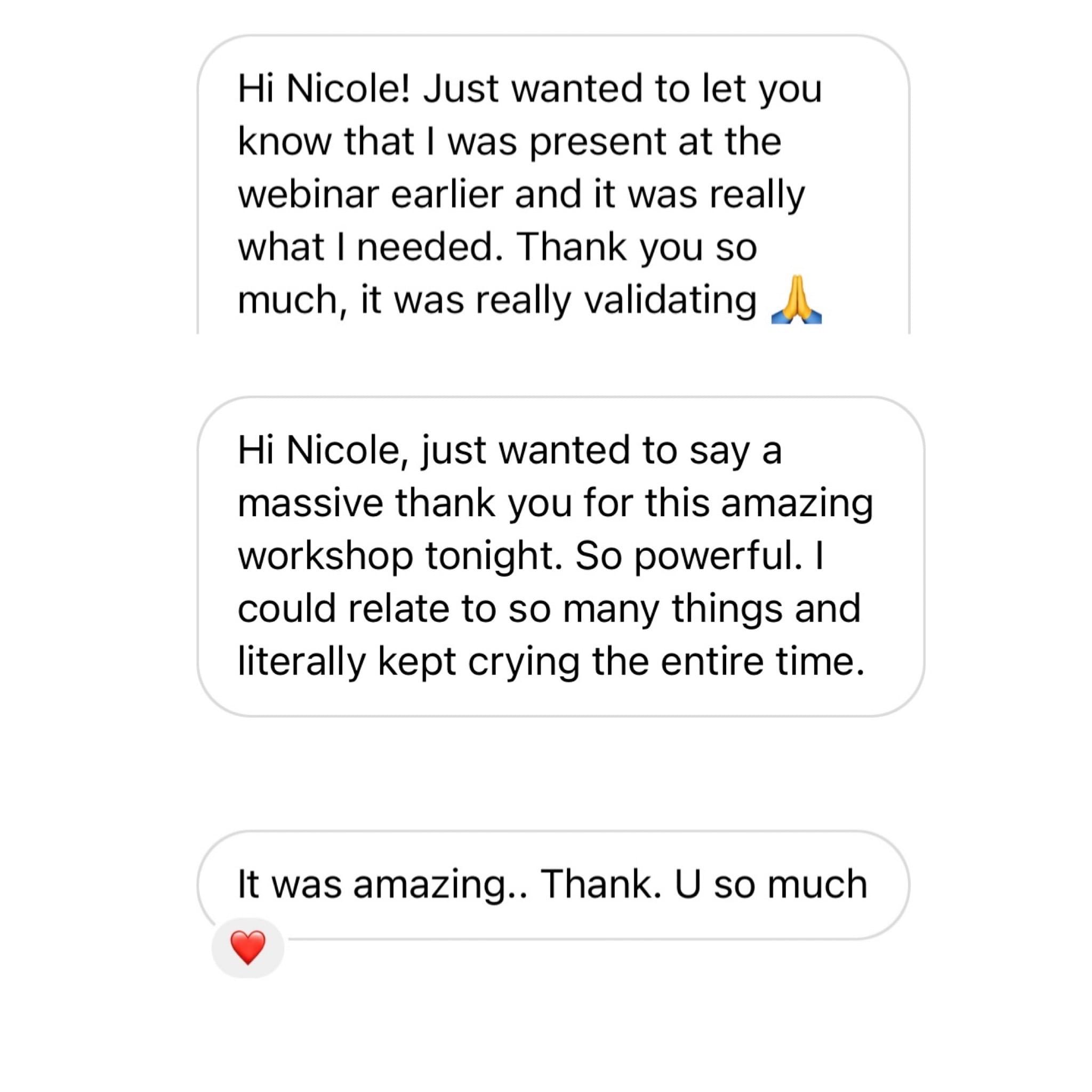Viewport: 1092px width, 1092px height.
Task: Click 'entire time.' ending the second message
Action: (x=763, y=662)
